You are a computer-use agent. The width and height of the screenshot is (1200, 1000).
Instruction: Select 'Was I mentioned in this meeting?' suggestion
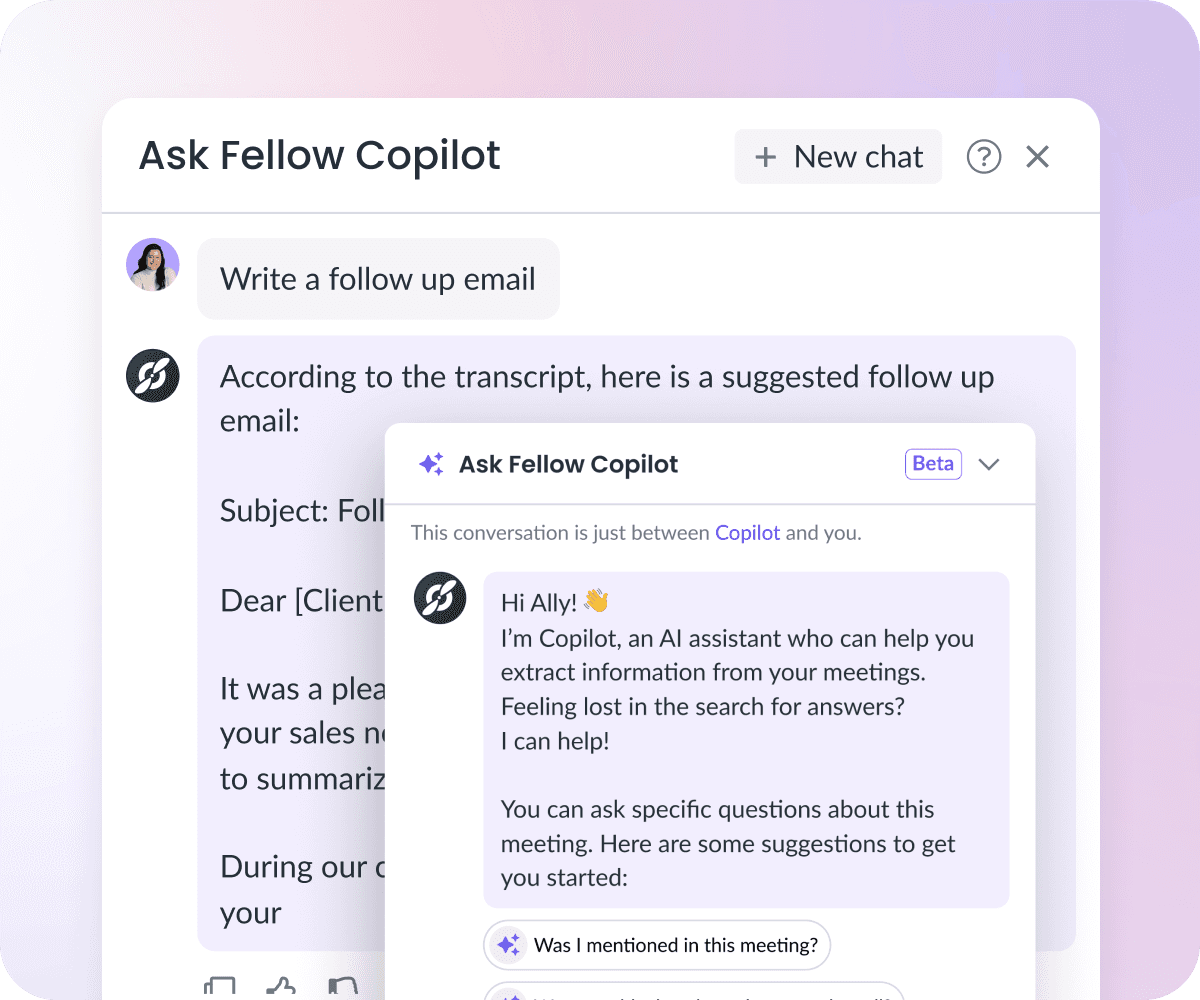[657, 944]
